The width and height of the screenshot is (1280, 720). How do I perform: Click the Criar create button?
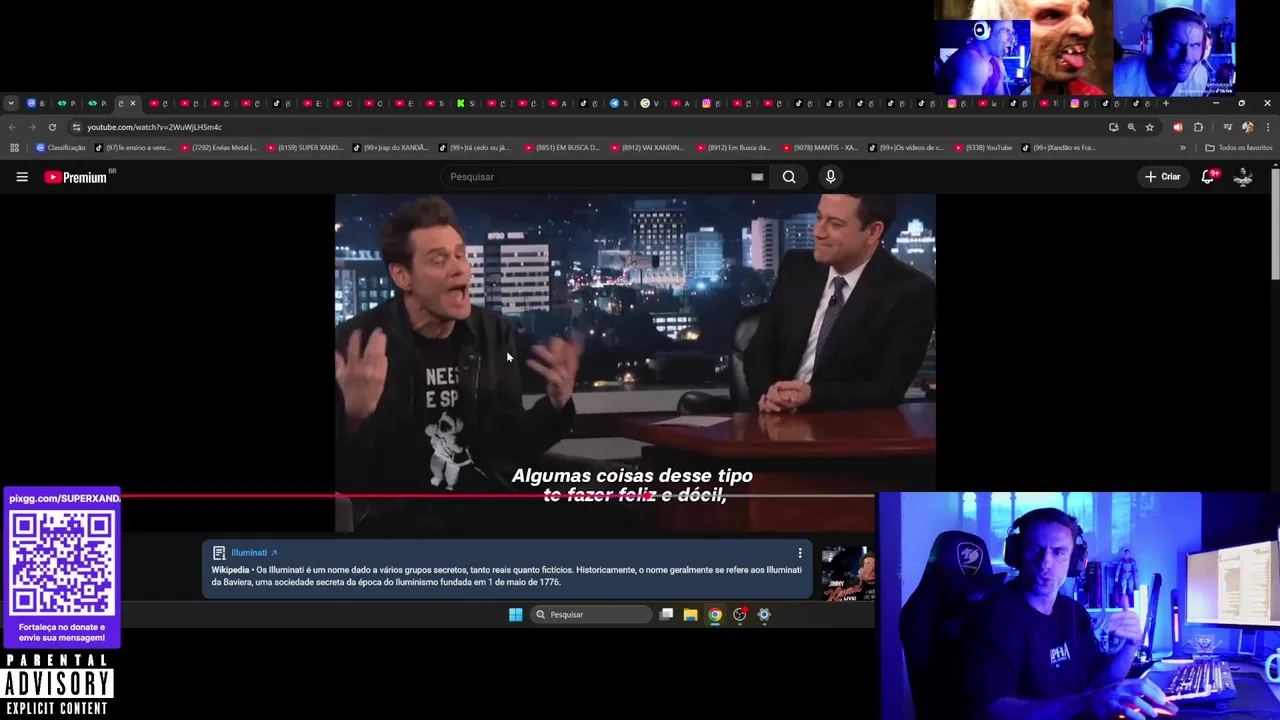(x=1163, y=177)
